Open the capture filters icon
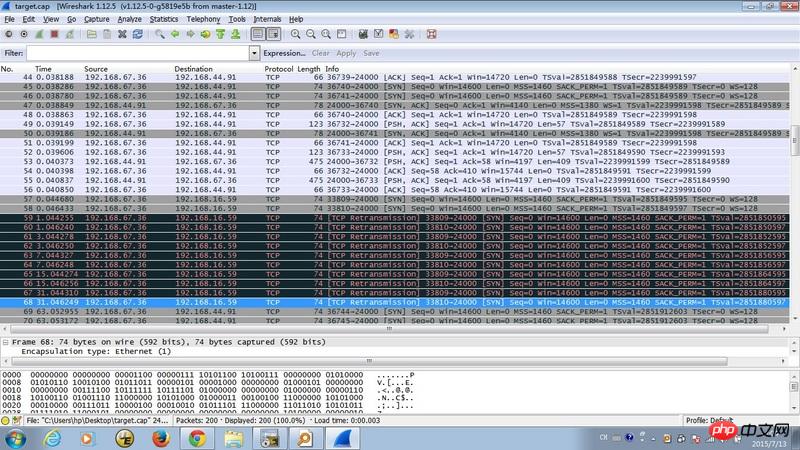 (x=364, y=34)
